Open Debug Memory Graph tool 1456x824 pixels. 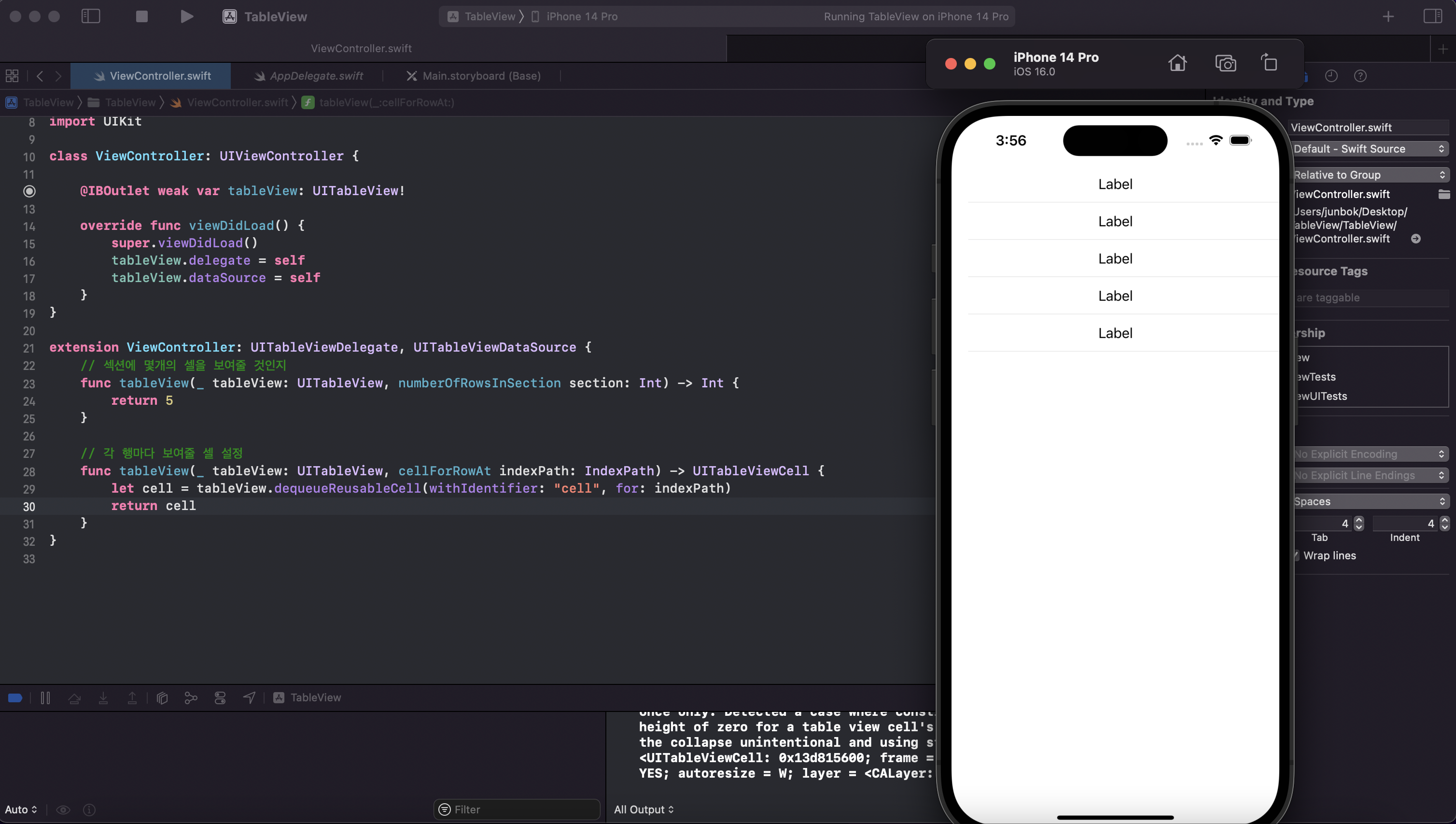pos(191,698)
